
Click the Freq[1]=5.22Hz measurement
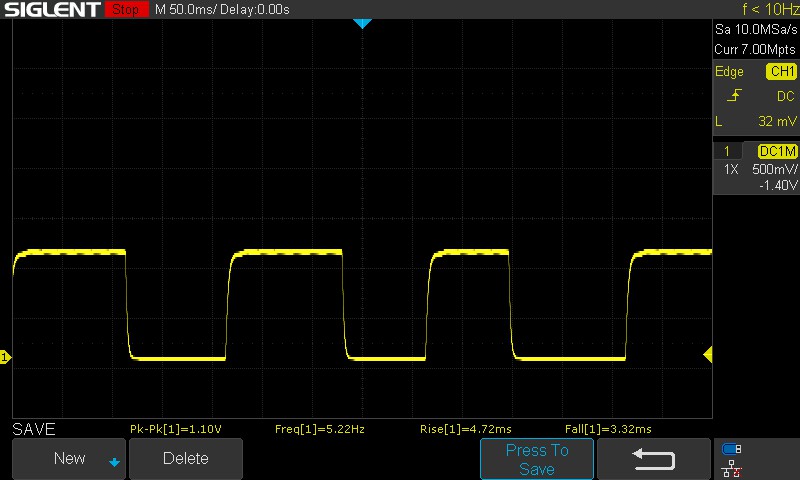(320, 429)
